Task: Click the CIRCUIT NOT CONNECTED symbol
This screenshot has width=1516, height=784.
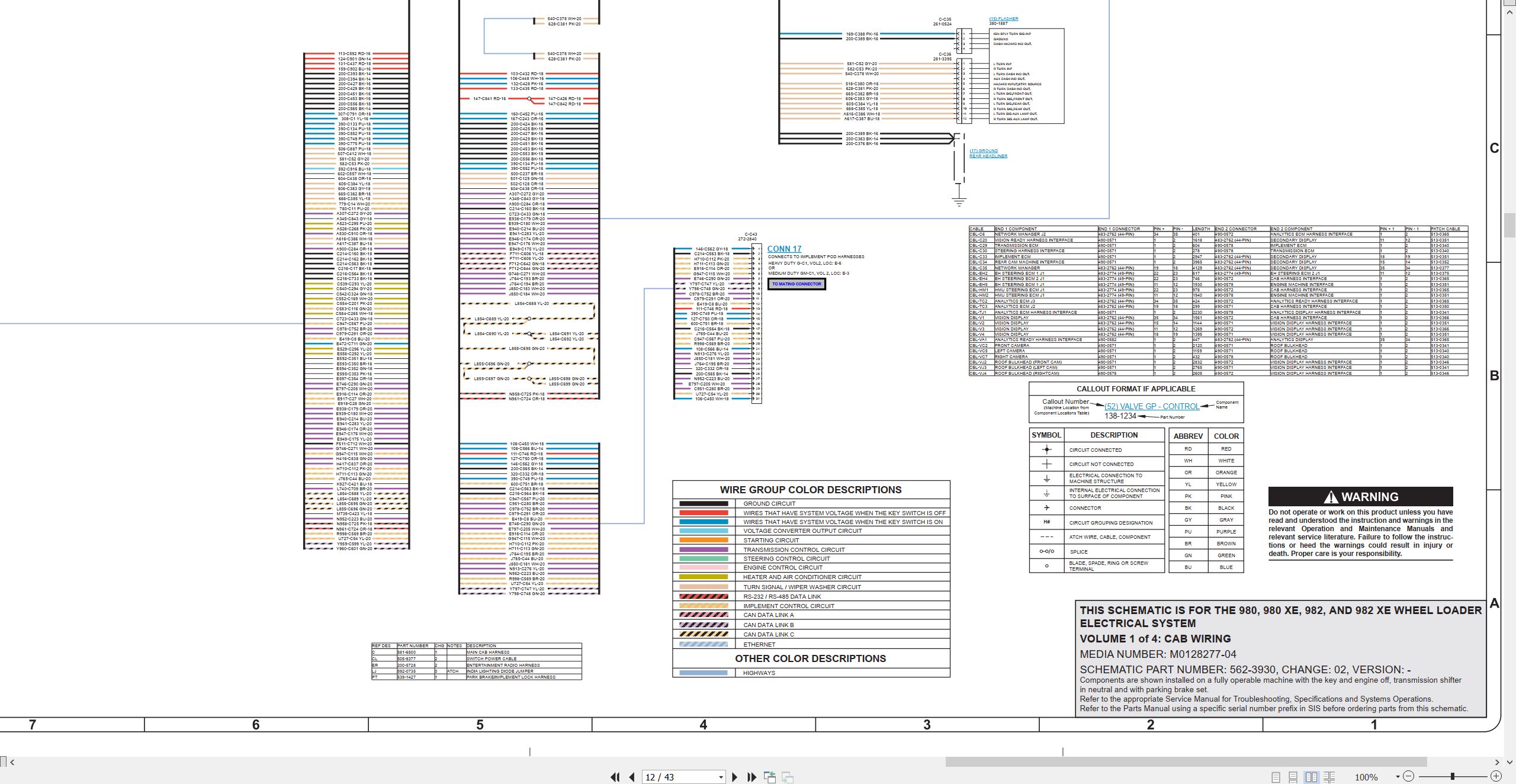Action: coord(1046,464)
